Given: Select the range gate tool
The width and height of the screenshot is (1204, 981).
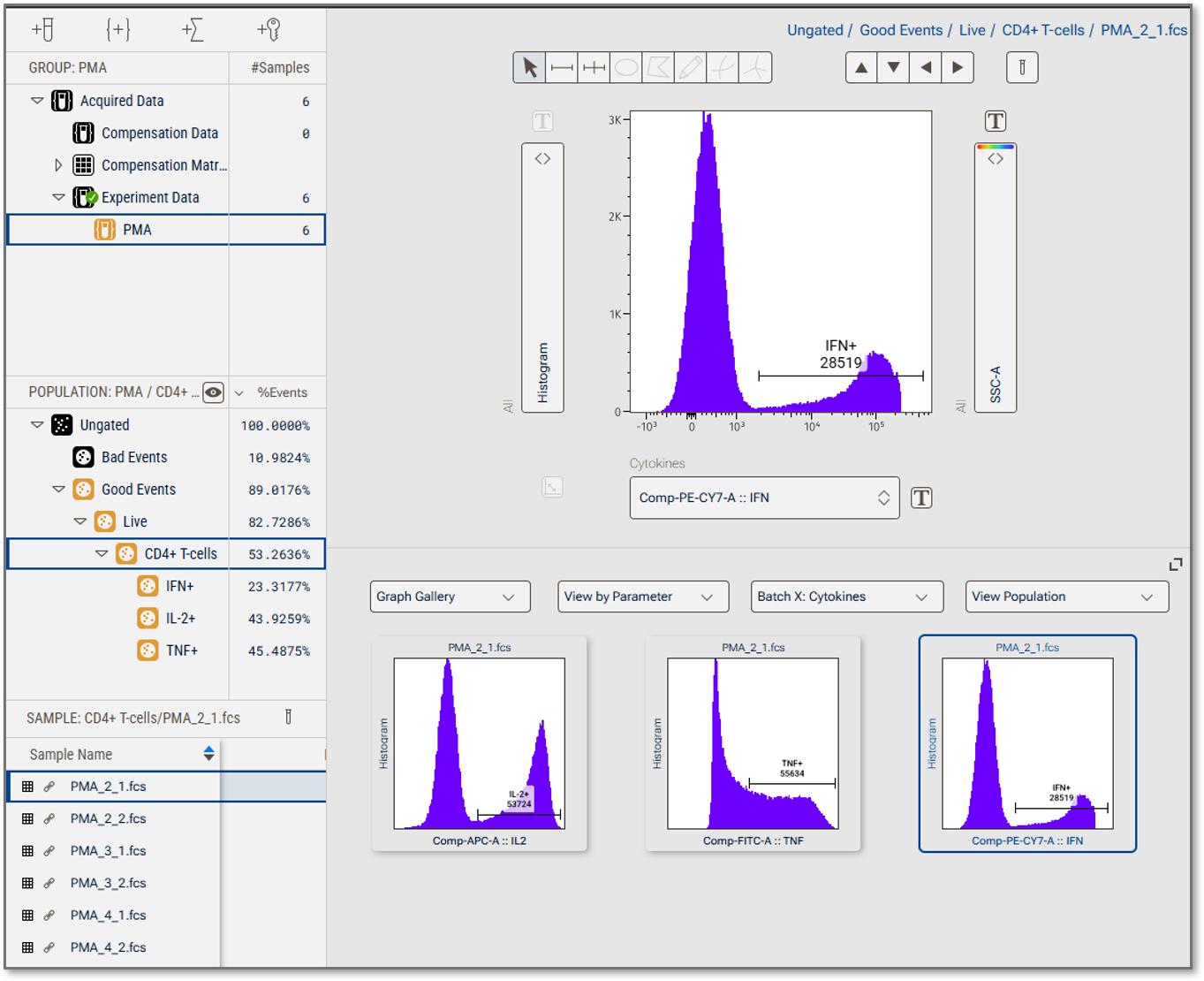Looking at the screenshot, I should [562, 68].
